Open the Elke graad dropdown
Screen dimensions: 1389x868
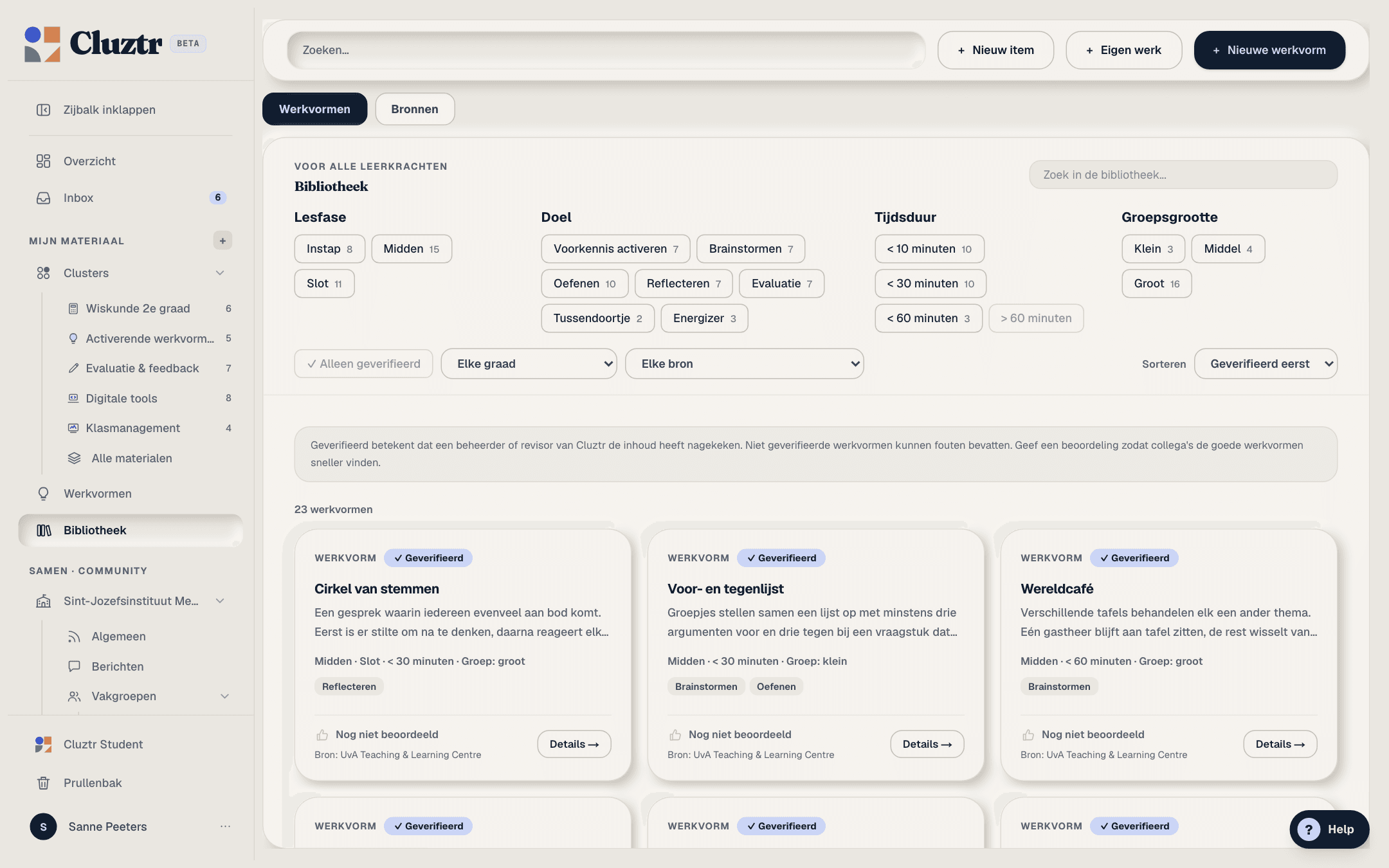529,364
